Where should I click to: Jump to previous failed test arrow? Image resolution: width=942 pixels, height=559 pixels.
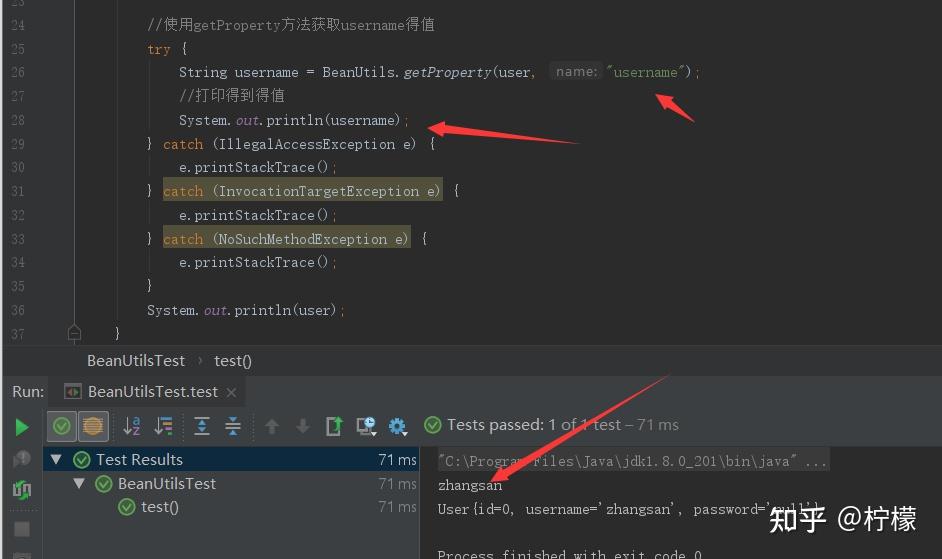272,426
